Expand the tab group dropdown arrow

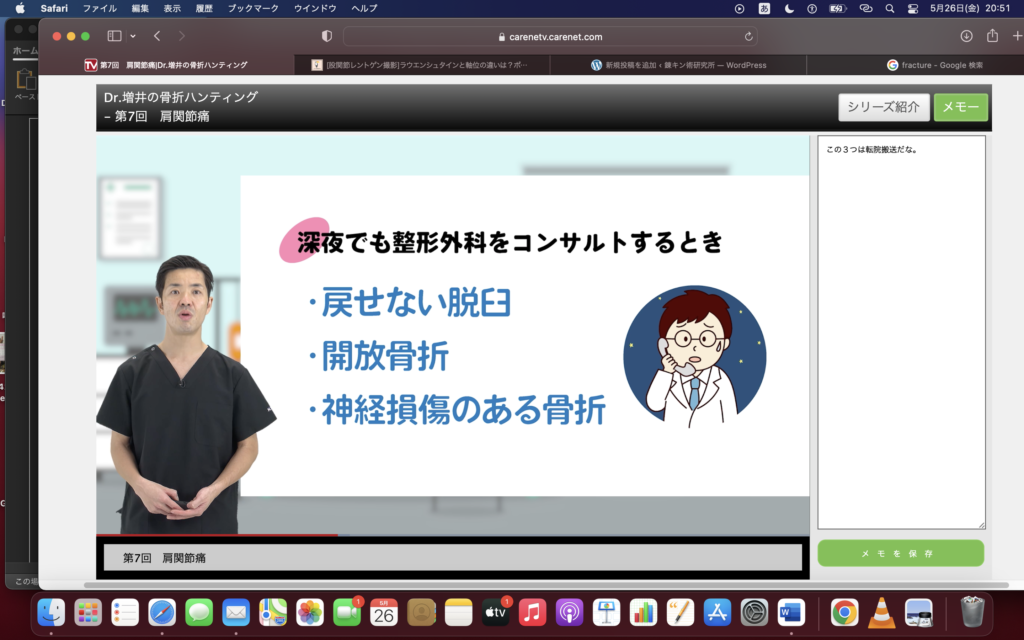[x=132, y=36]
